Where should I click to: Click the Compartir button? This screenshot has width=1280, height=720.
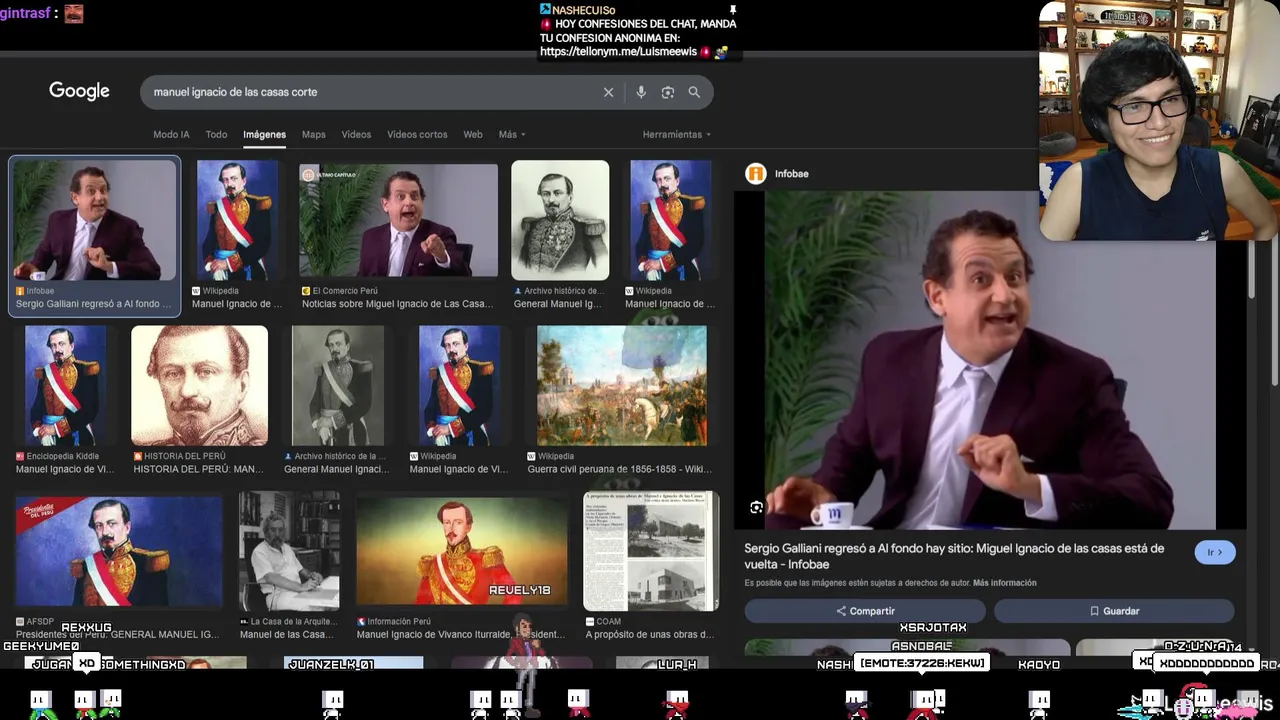tap(865, 611)
